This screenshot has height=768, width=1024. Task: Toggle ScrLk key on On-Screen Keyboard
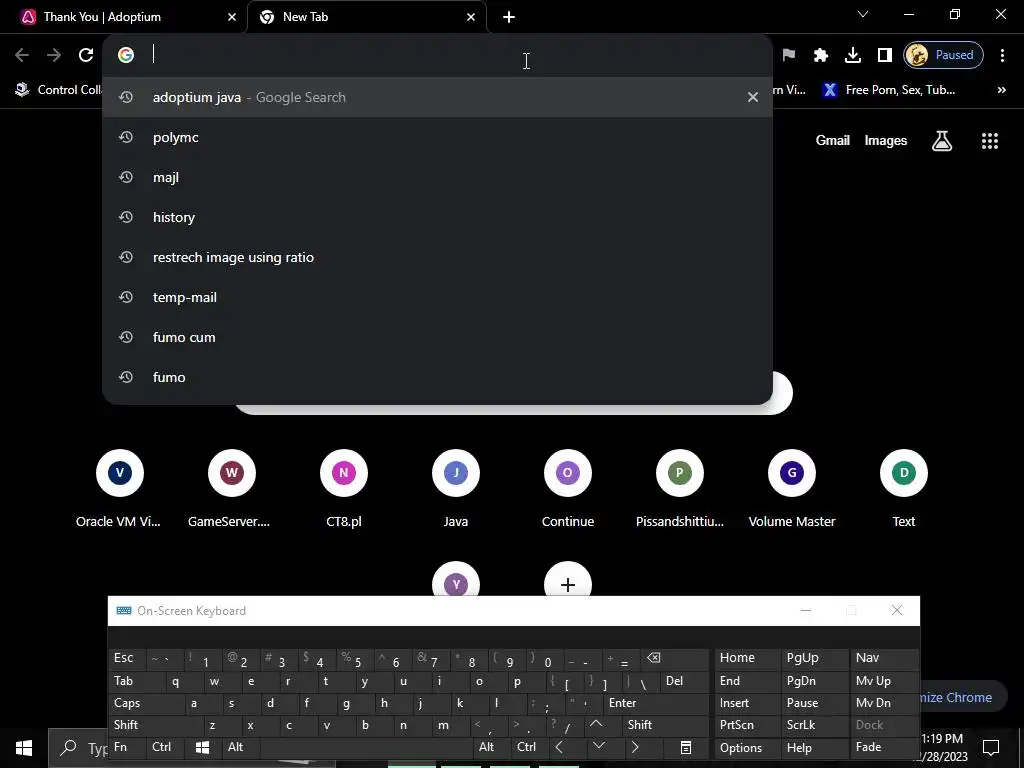click(814, 725)
